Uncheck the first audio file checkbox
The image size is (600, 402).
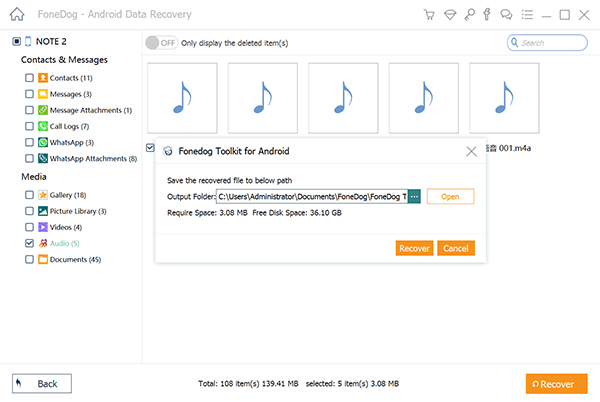(150, 148)
